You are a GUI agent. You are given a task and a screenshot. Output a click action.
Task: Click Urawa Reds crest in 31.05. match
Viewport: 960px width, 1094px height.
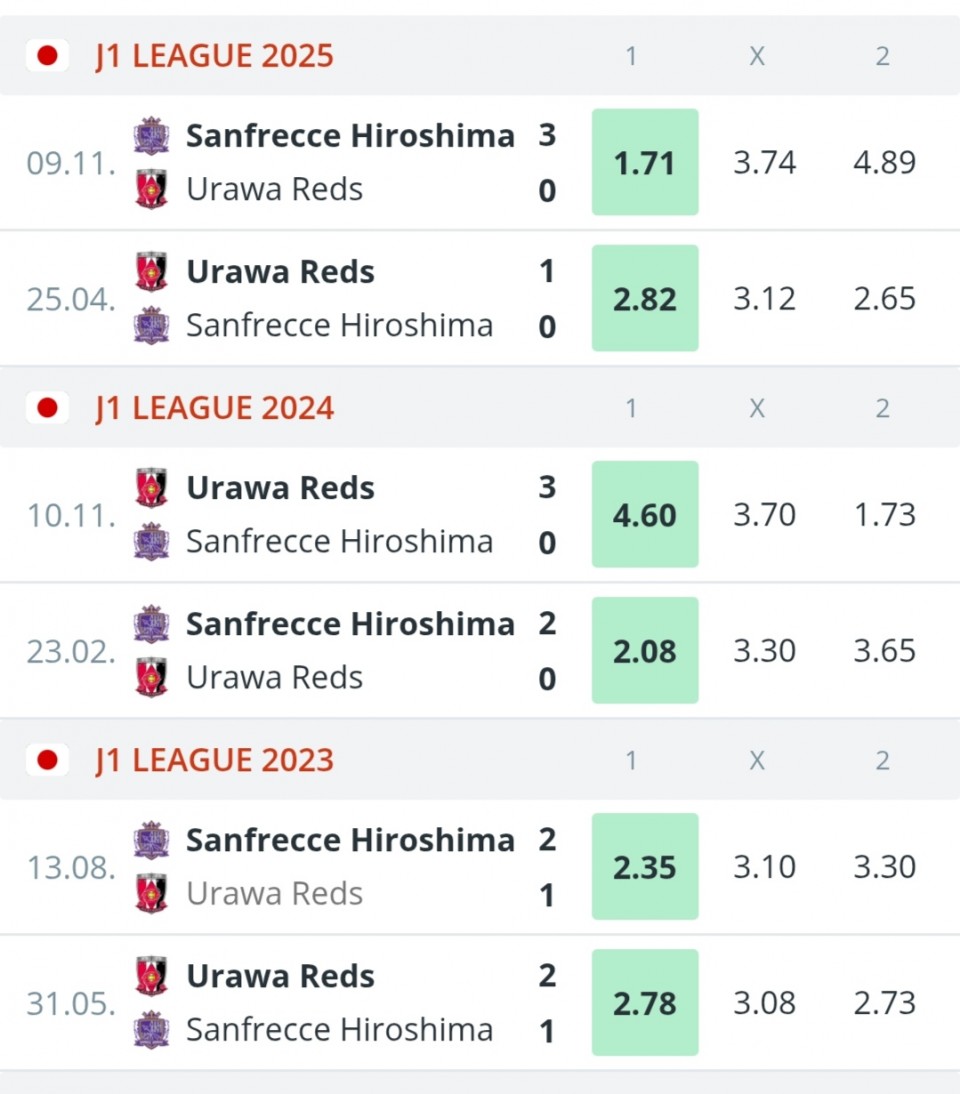click(151, 975)
